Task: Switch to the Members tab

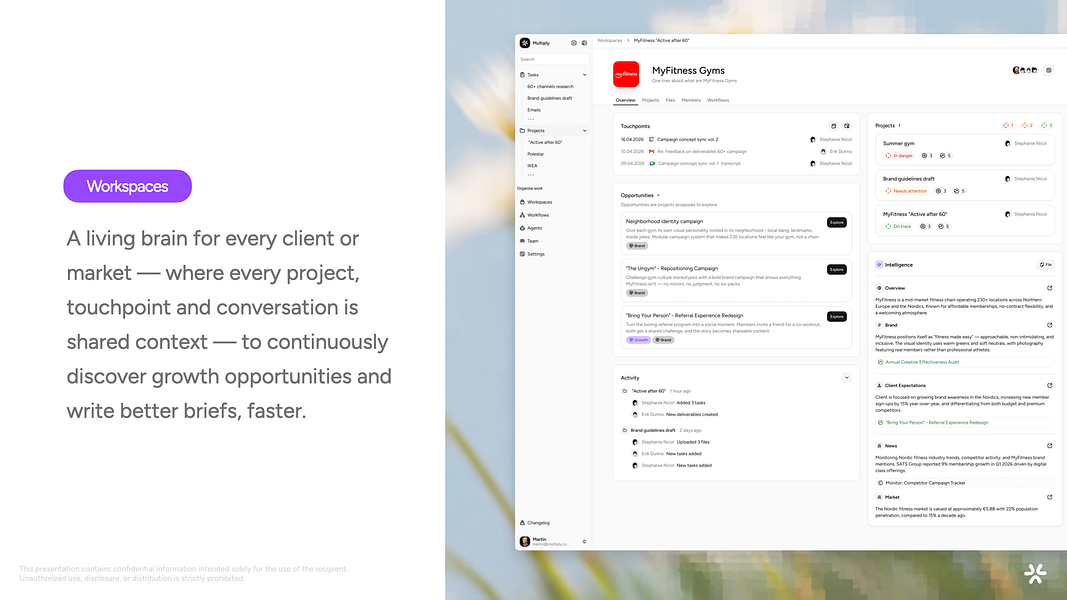Action: tap(691, 100)
